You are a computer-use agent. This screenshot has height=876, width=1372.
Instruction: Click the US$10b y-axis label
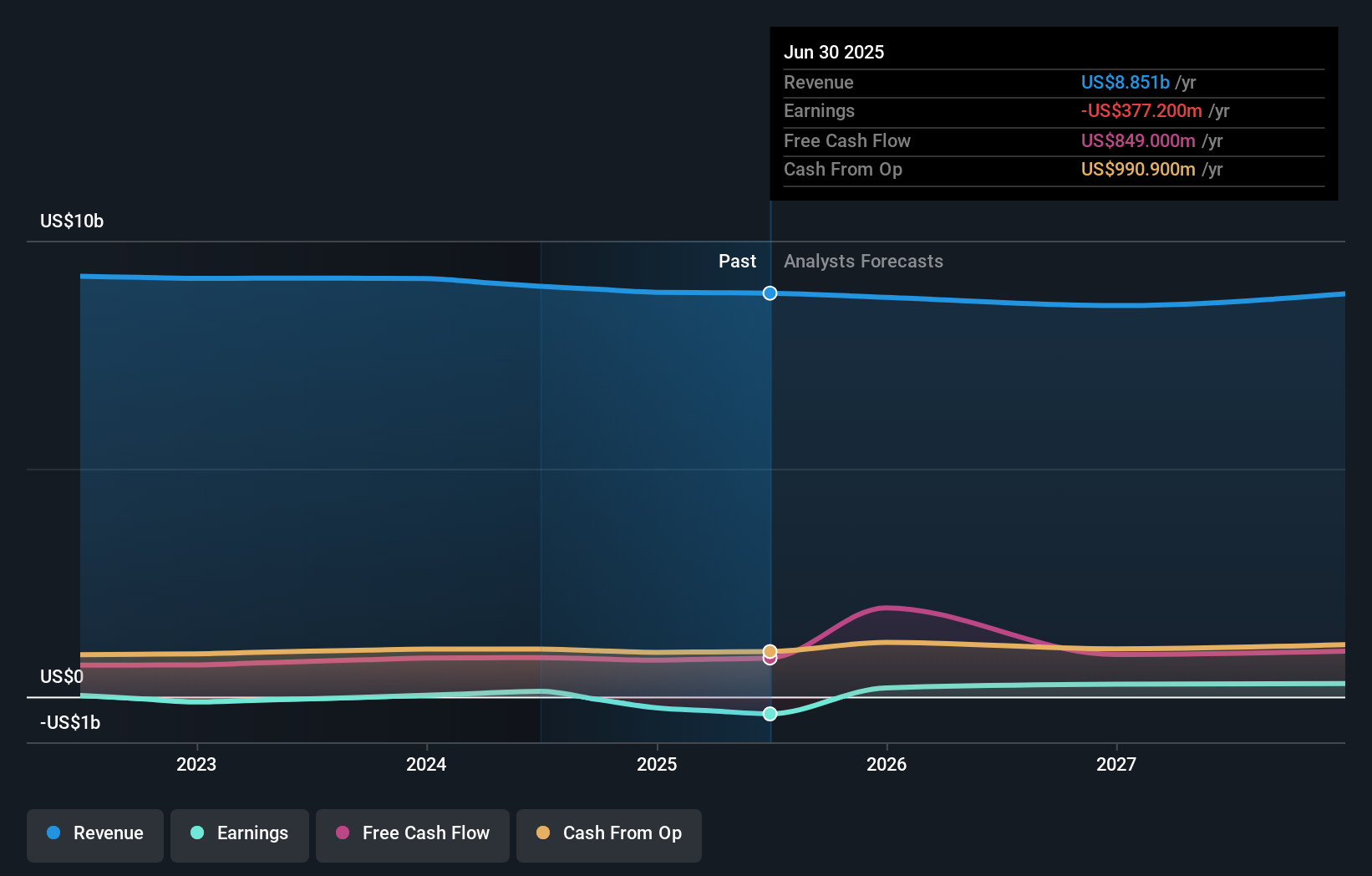[72, 222]
